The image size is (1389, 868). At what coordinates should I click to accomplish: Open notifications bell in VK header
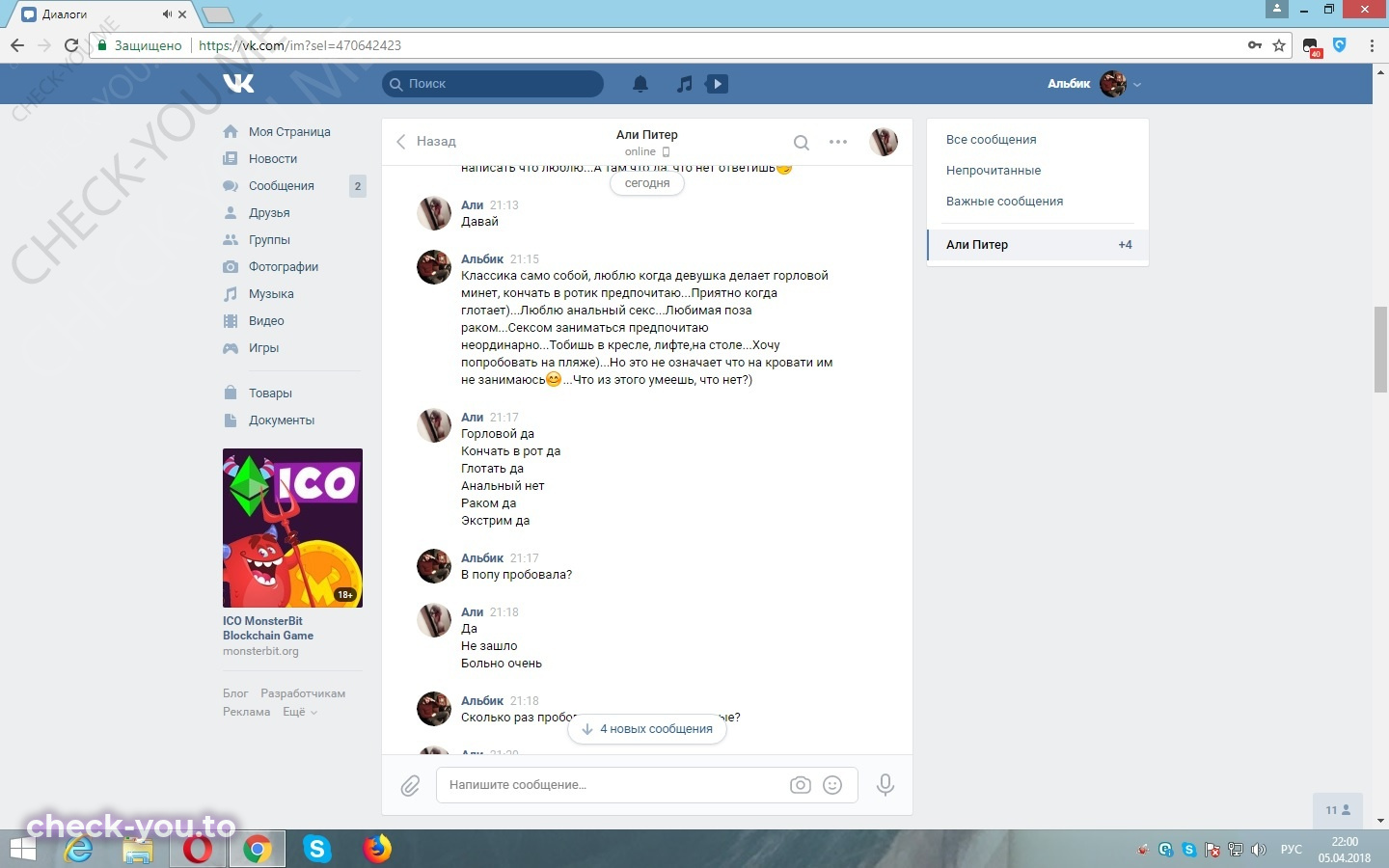point(640,84)
